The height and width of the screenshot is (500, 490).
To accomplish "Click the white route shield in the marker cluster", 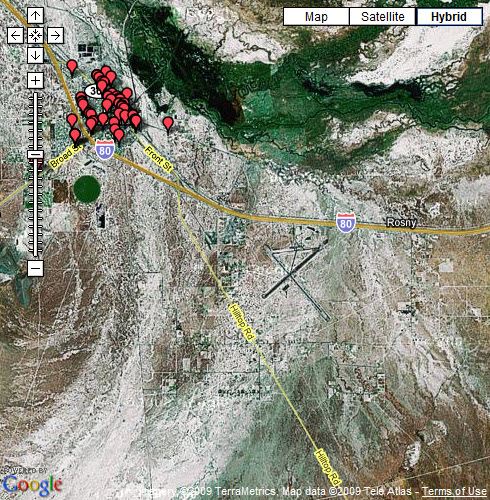I will click(92, 91).
